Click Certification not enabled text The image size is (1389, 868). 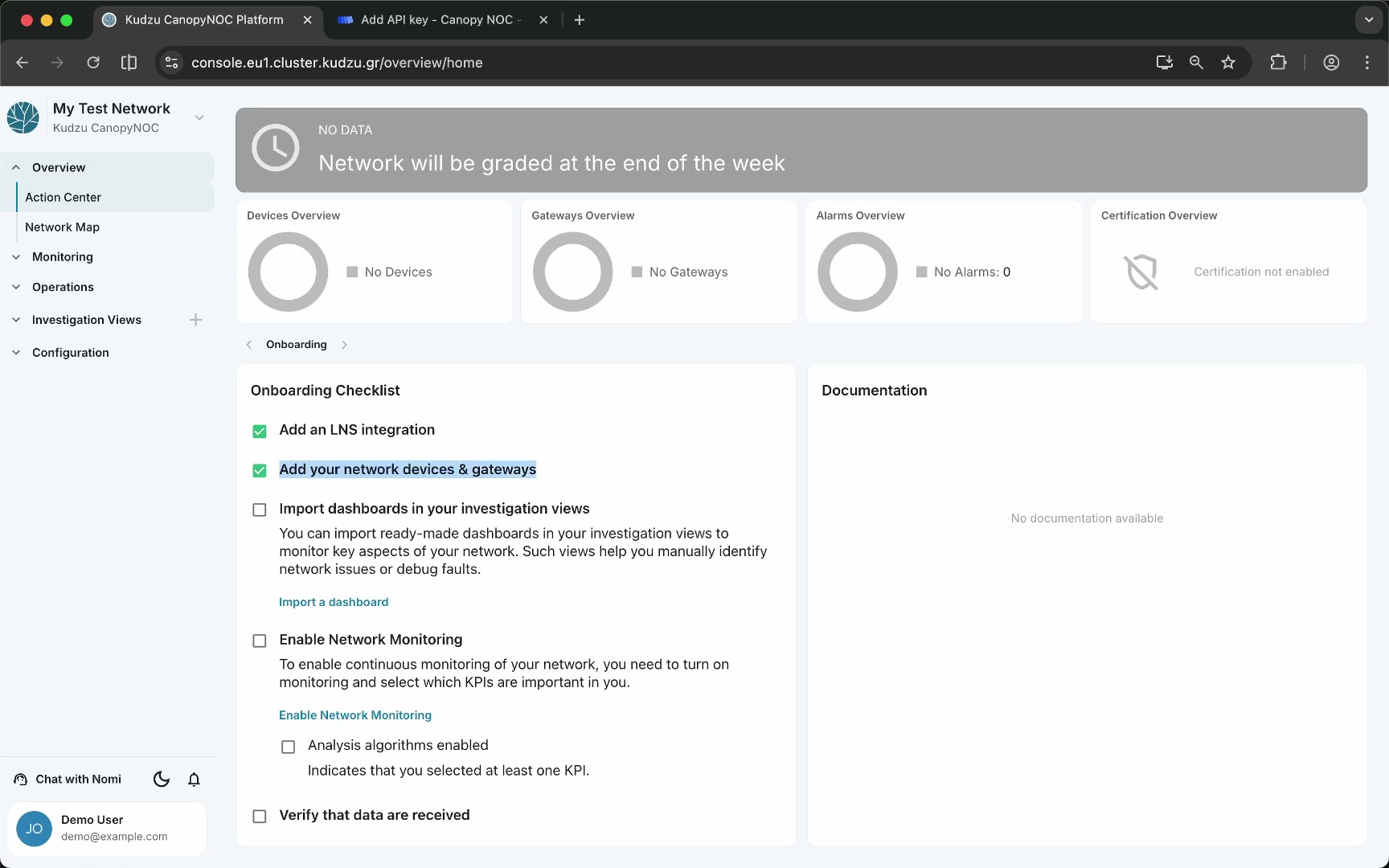point(1261,272)
